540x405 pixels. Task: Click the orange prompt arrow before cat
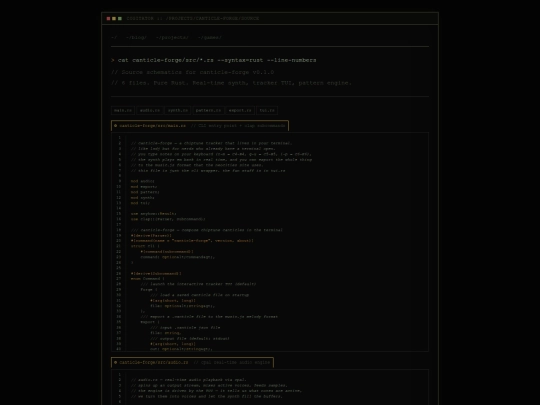[x=113, y=60]
